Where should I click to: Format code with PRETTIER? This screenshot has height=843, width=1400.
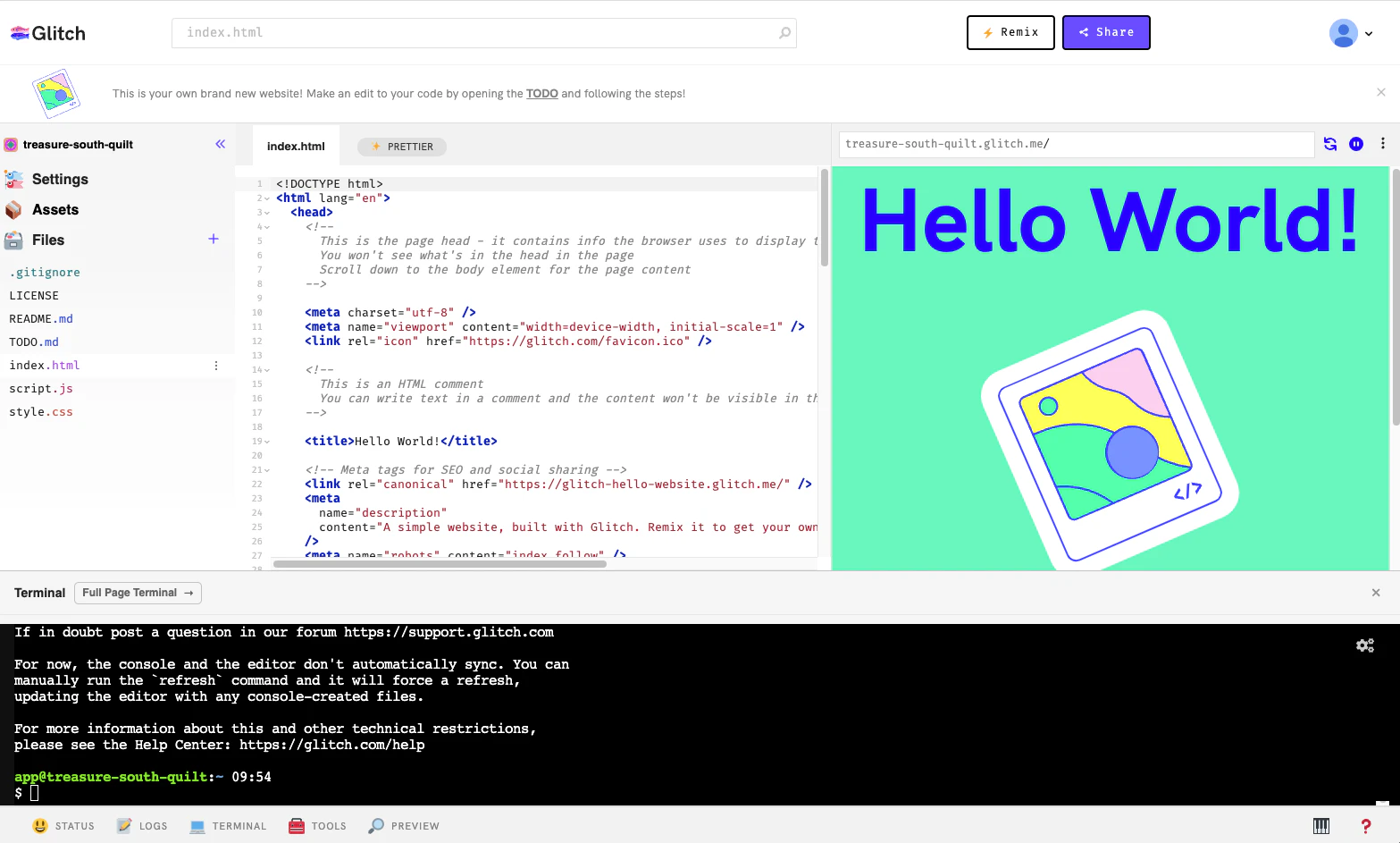401,147
